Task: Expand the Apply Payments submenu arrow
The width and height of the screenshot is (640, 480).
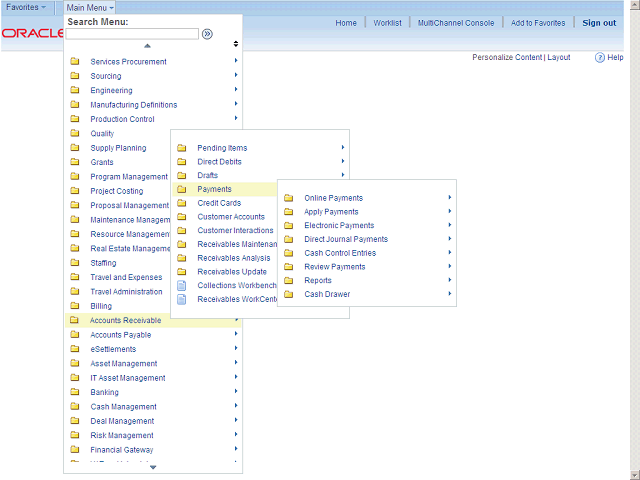Action: [450, 212]
